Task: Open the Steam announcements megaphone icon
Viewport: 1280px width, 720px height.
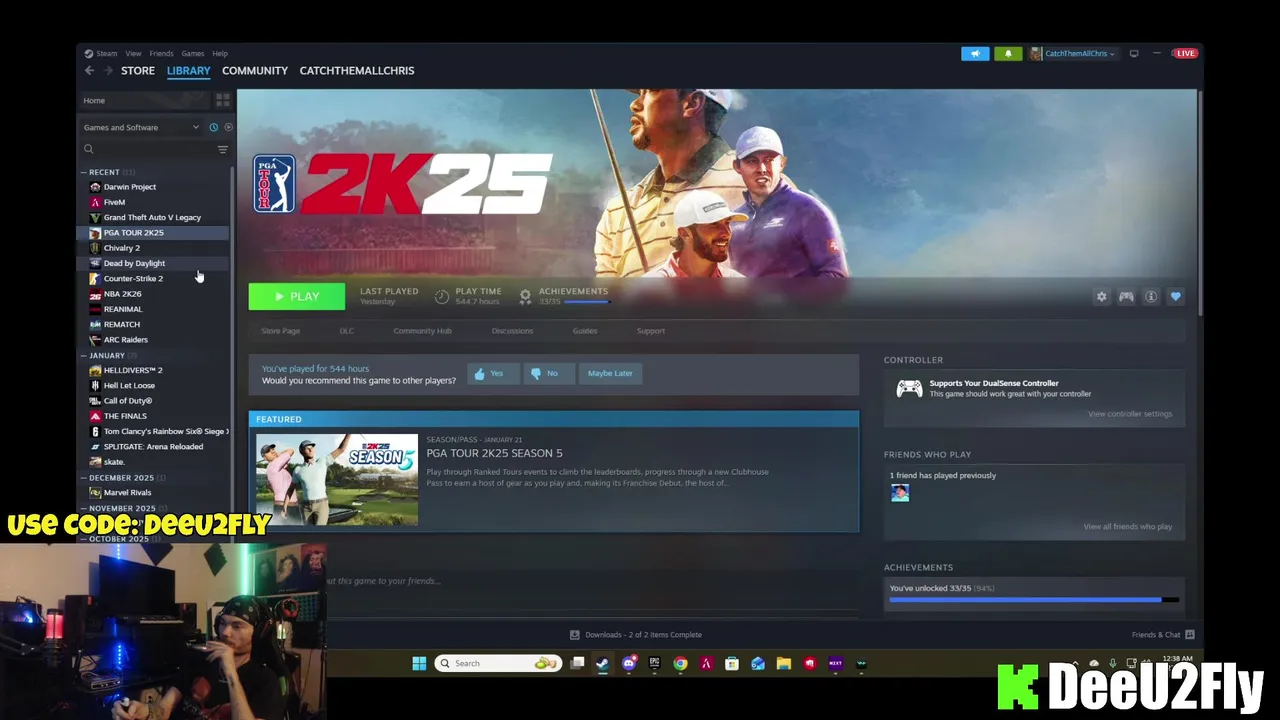Action: click(x=975, y=53)
